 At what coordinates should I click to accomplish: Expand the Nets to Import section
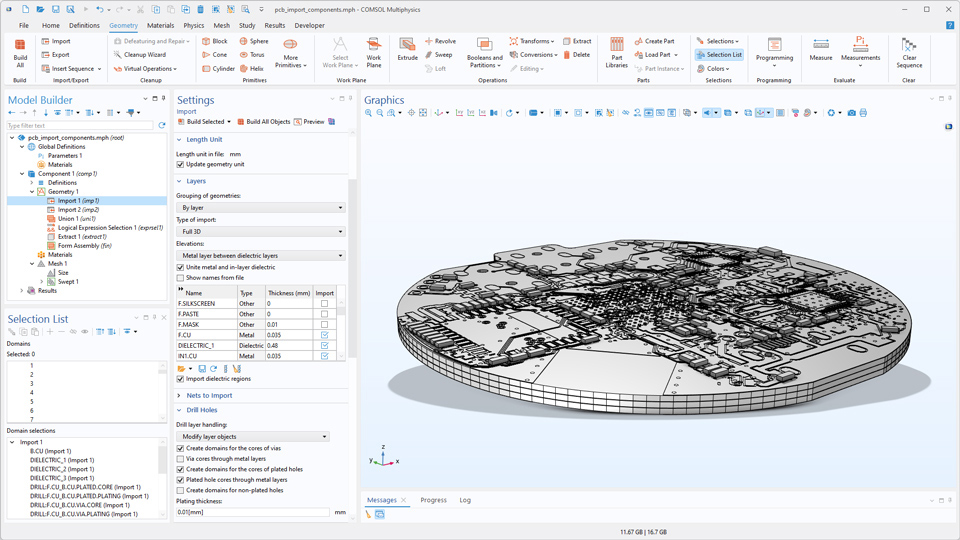[209, 396]
